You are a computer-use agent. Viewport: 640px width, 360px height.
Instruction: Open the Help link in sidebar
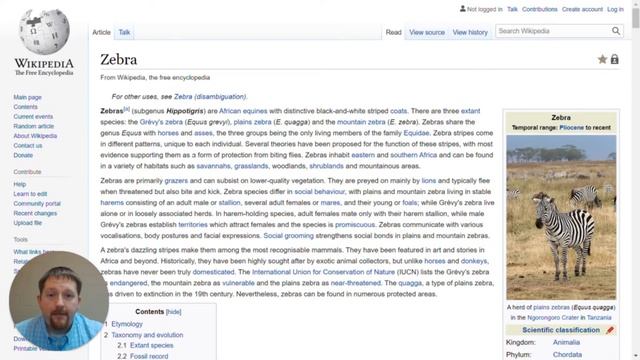[20, 184]
